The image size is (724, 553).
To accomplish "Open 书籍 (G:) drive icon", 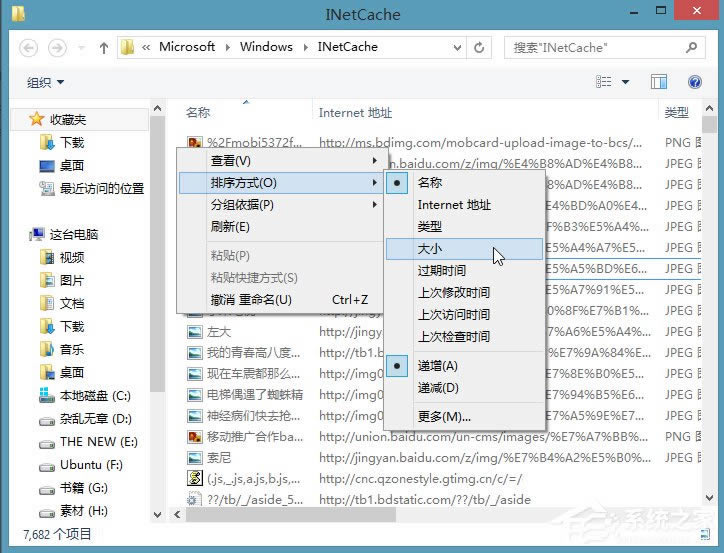I will coord(47,489).
